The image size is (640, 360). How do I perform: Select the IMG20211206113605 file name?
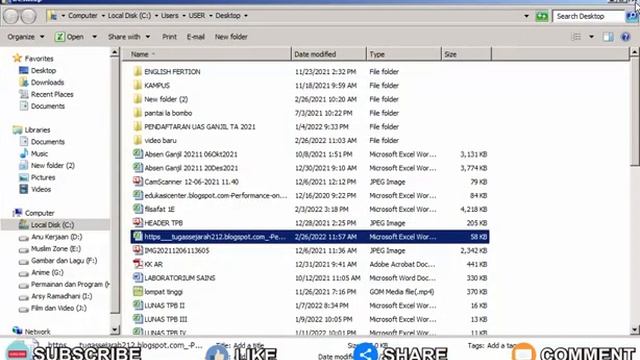177,251
